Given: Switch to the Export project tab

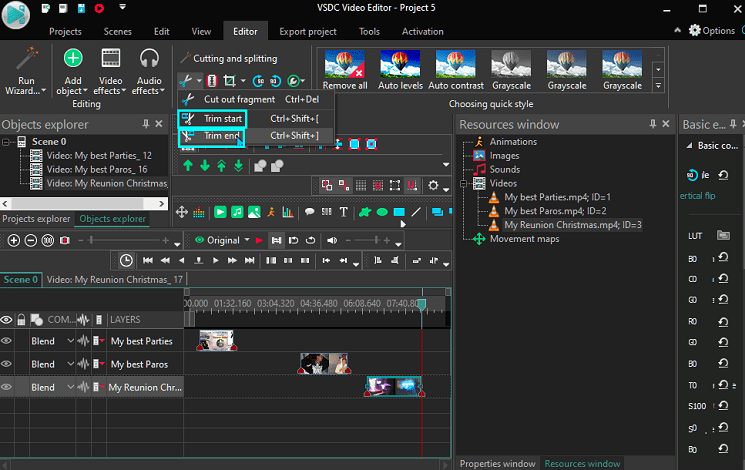Looking at the screenshot, I should point(308,31).
